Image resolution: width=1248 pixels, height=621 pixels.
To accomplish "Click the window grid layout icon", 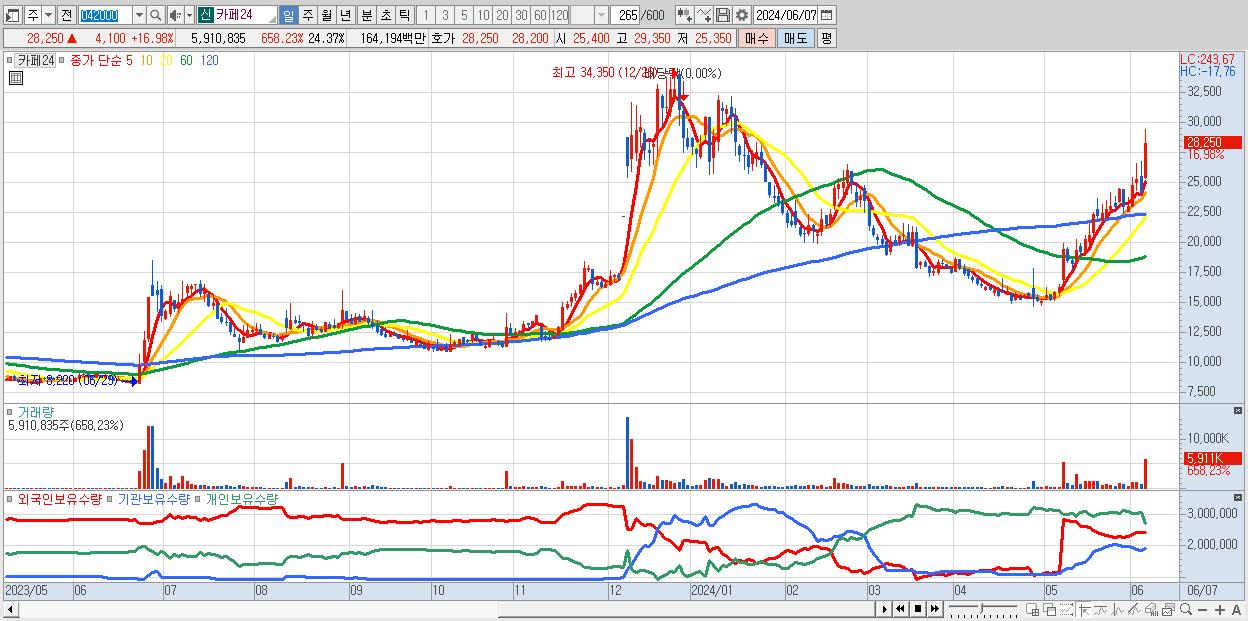I will tap(1033, 610).
